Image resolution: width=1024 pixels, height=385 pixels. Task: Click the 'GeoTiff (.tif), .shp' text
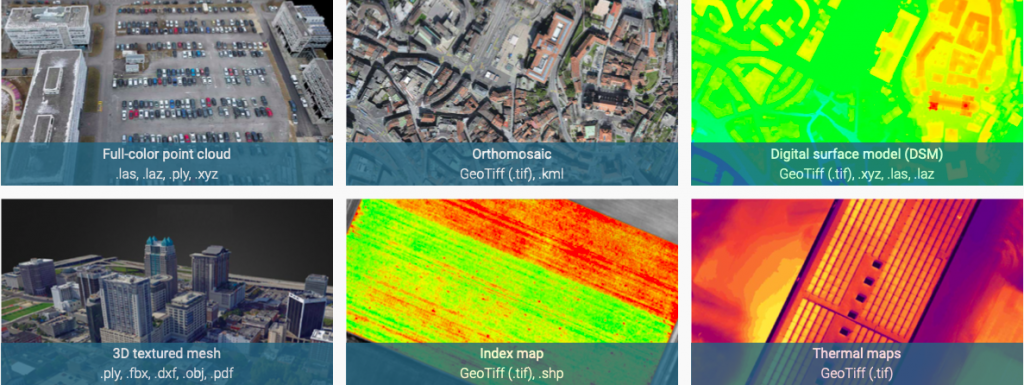[511, 374]
